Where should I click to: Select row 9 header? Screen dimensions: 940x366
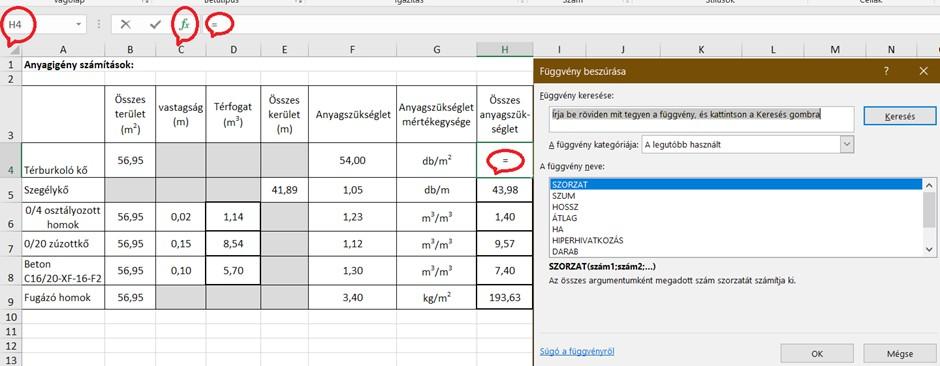coord(10,297)
